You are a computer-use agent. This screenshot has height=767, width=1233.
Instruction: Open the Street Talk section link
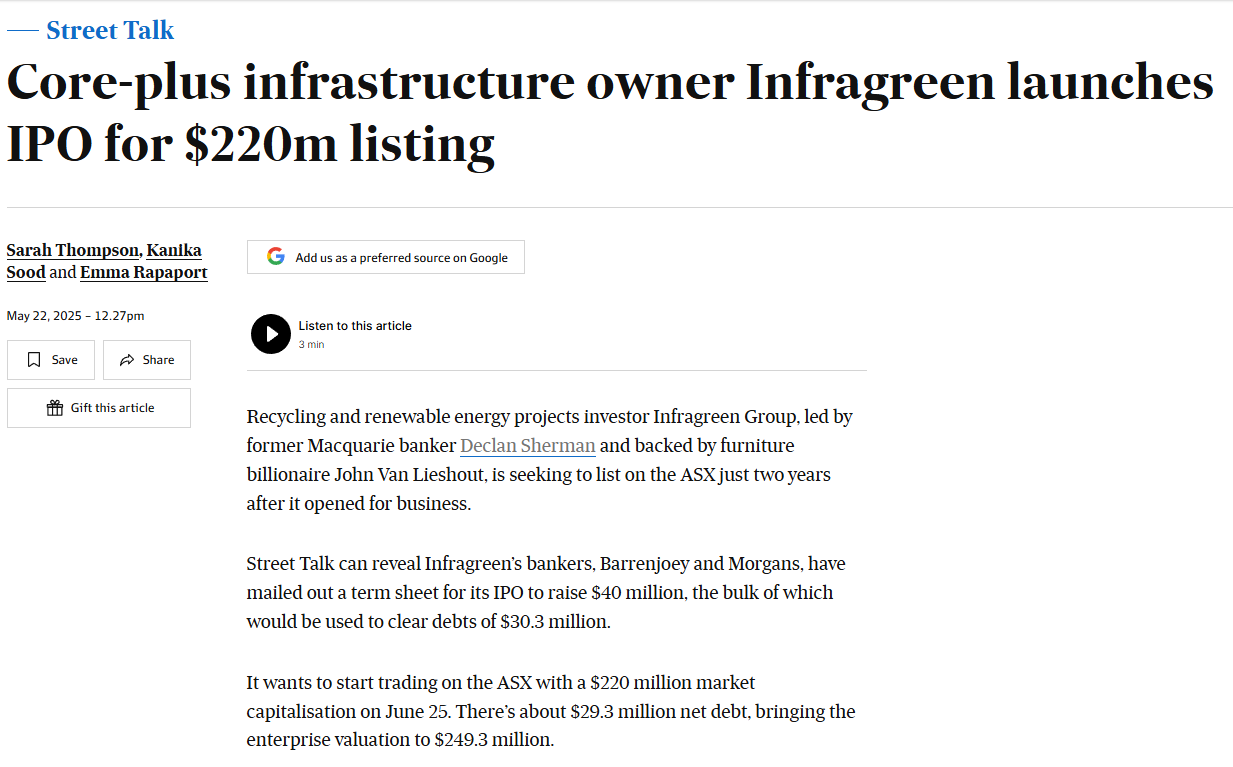[x=110, y=30]
